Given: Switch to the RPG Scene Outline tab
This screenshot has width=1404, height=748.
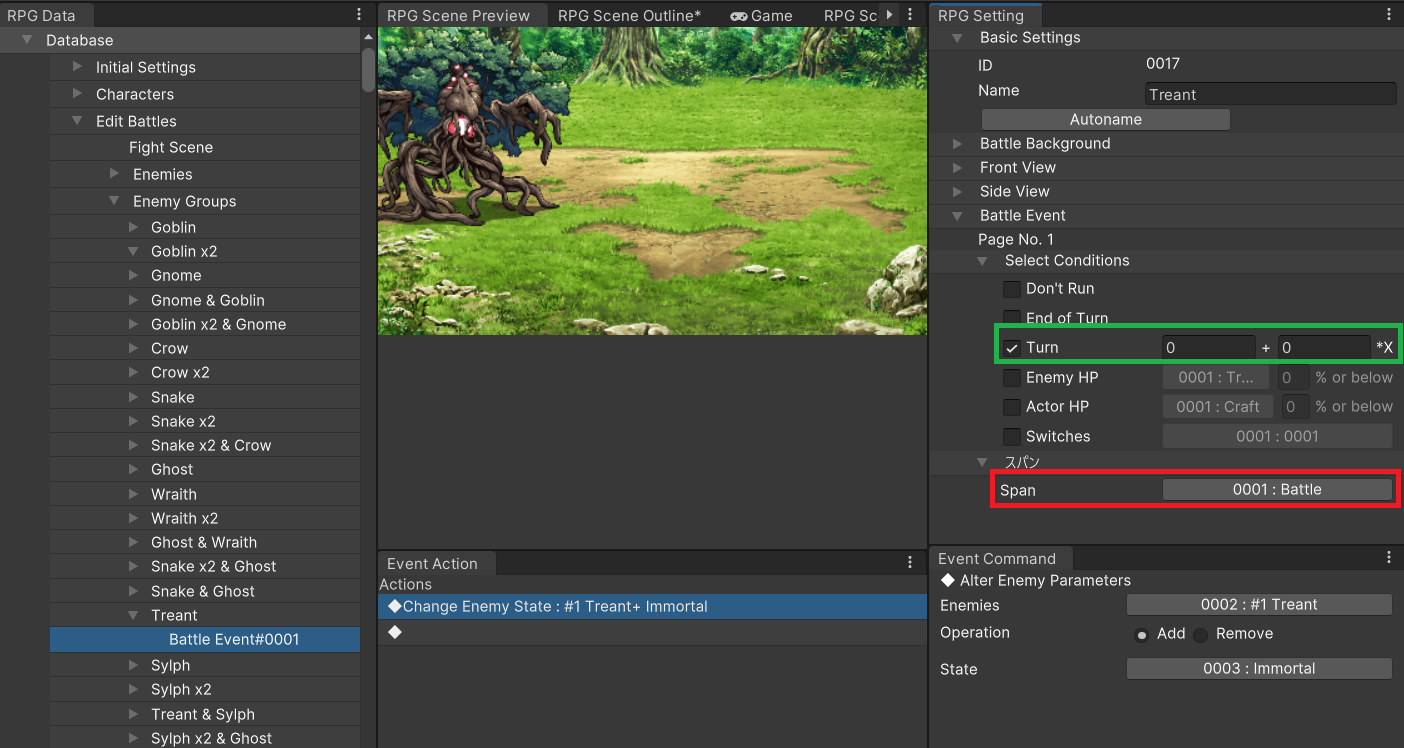Looking at the screenshot, I should pyautogui.click(x=629, y=15).
